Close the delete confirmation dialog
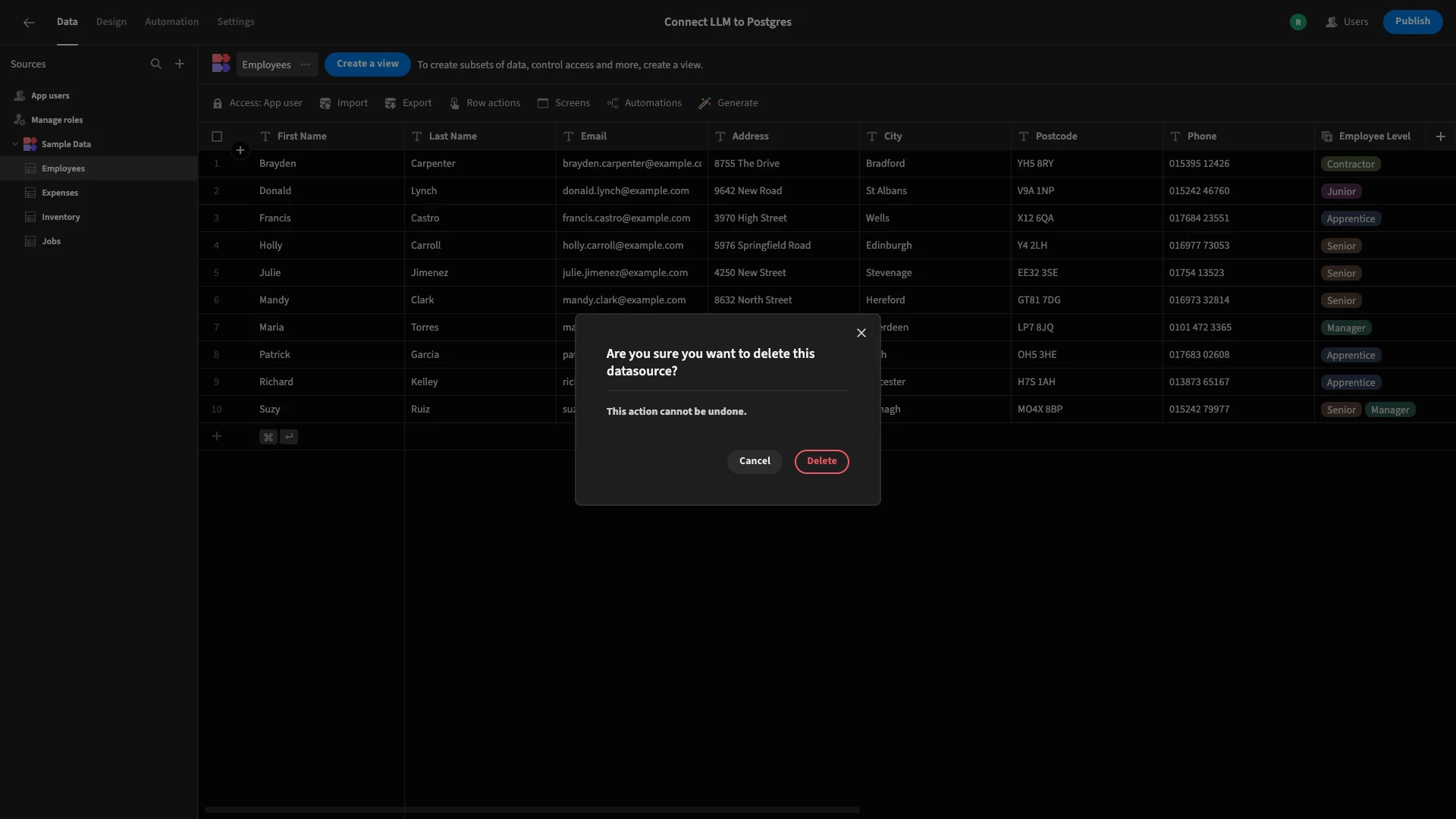This screenshot has width=1456, height=819. tap(861, 333)
